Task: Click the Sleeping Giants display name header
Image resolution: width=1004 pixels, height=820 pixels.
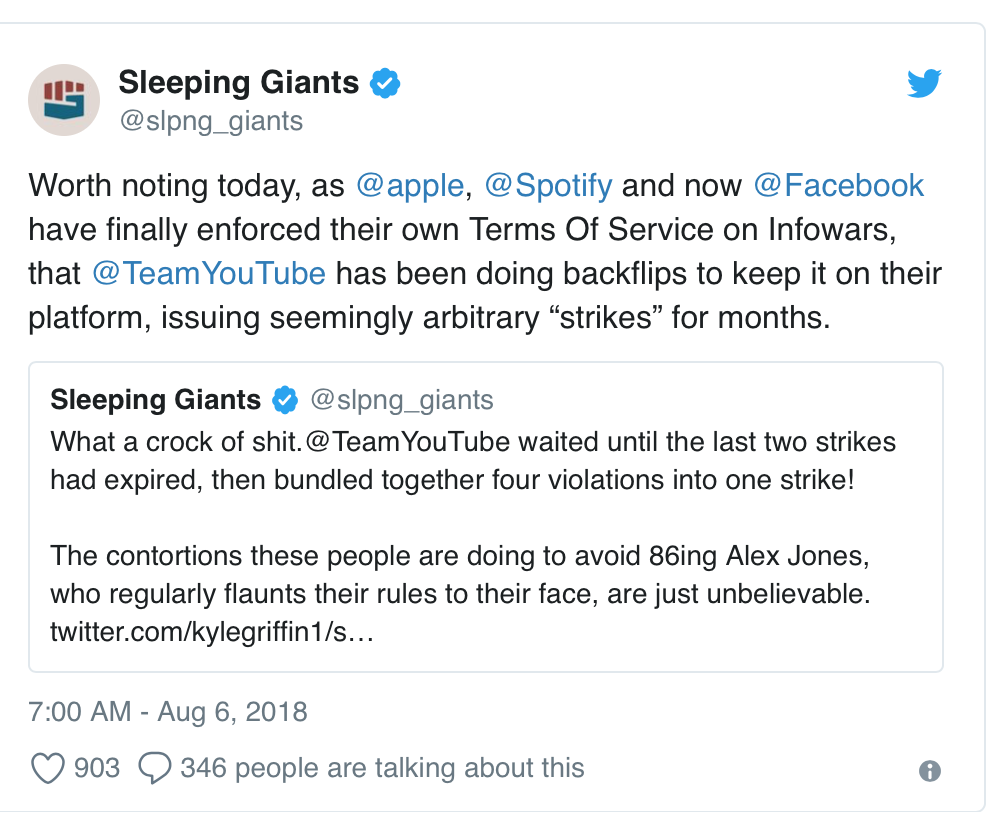Action: click(238, 82)
